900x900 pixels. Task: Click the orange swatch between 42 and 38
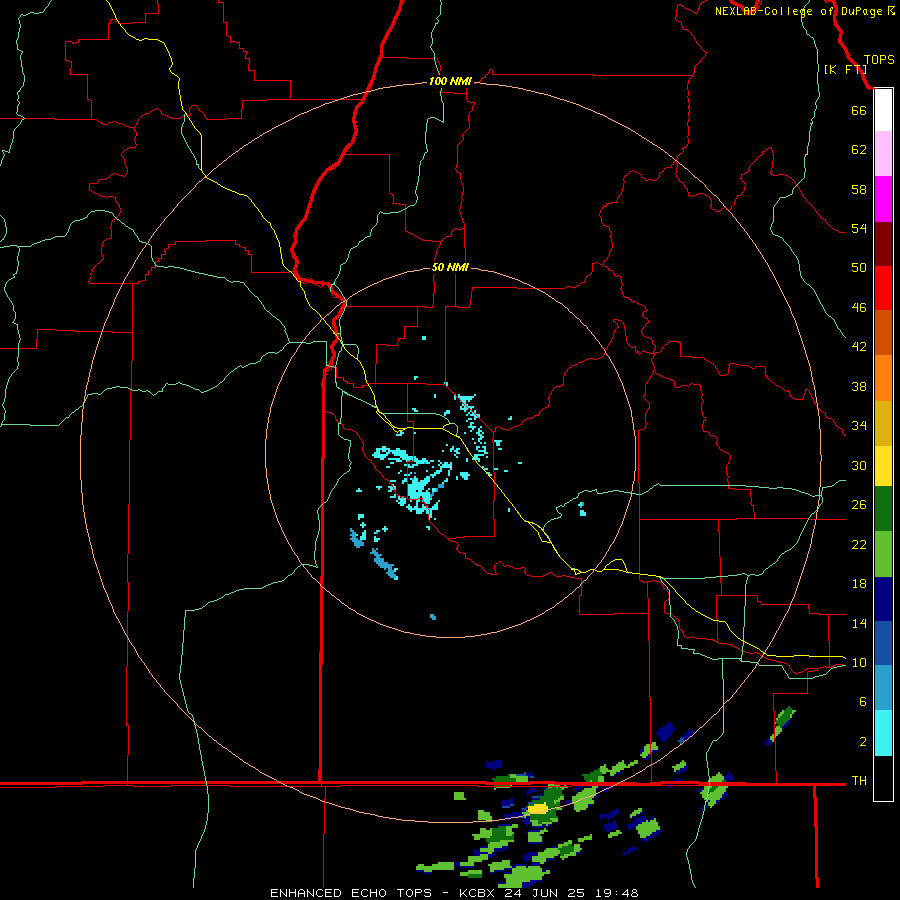pyautogui.click(x=883, y=378)
